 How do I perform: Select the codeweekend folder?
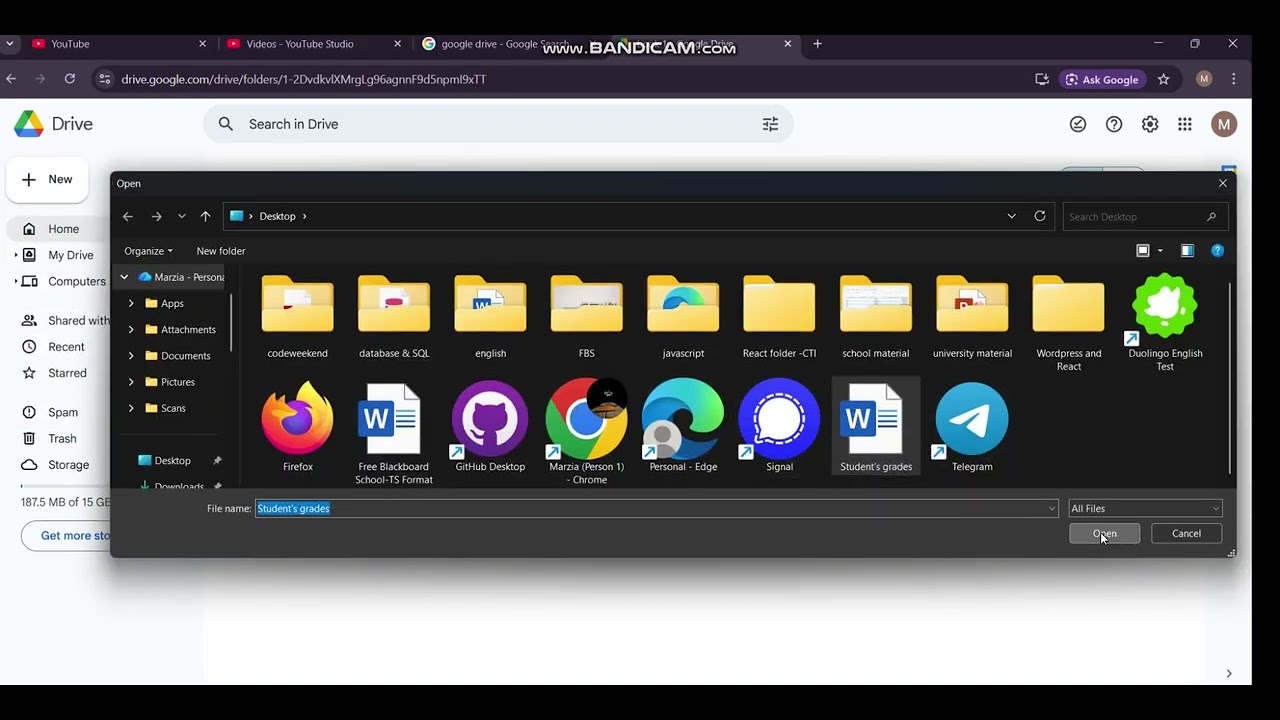click(297, 317)
